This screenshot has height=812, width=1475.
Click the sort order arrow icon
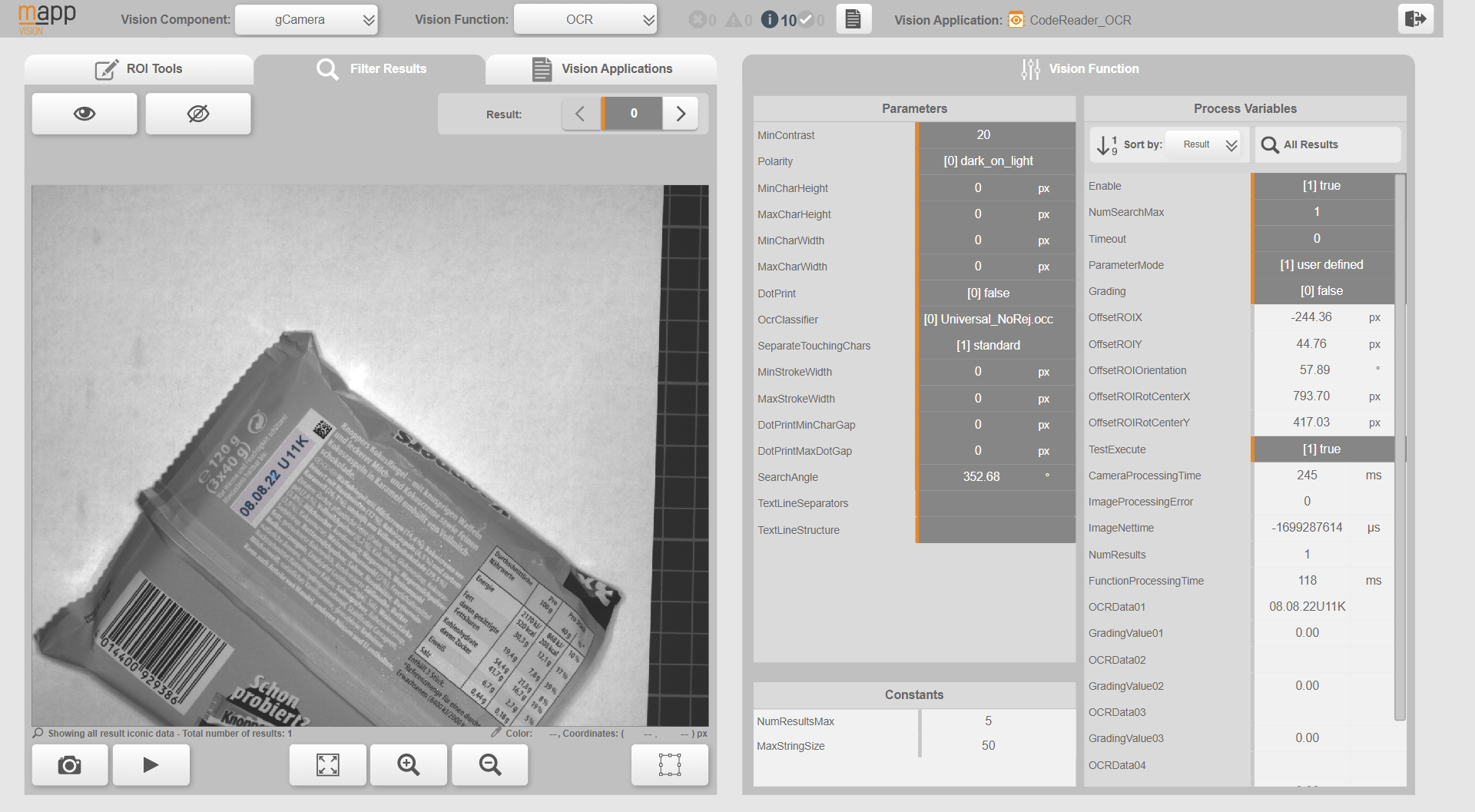pos(1107,145)
